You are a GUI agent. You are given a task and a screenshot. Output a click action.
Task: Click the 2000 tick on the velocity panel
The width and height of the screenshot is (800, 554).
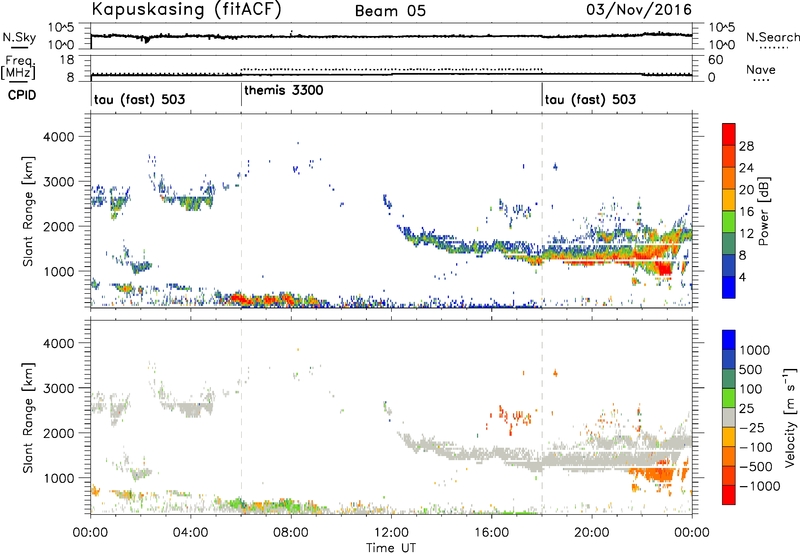coord(61,433)
